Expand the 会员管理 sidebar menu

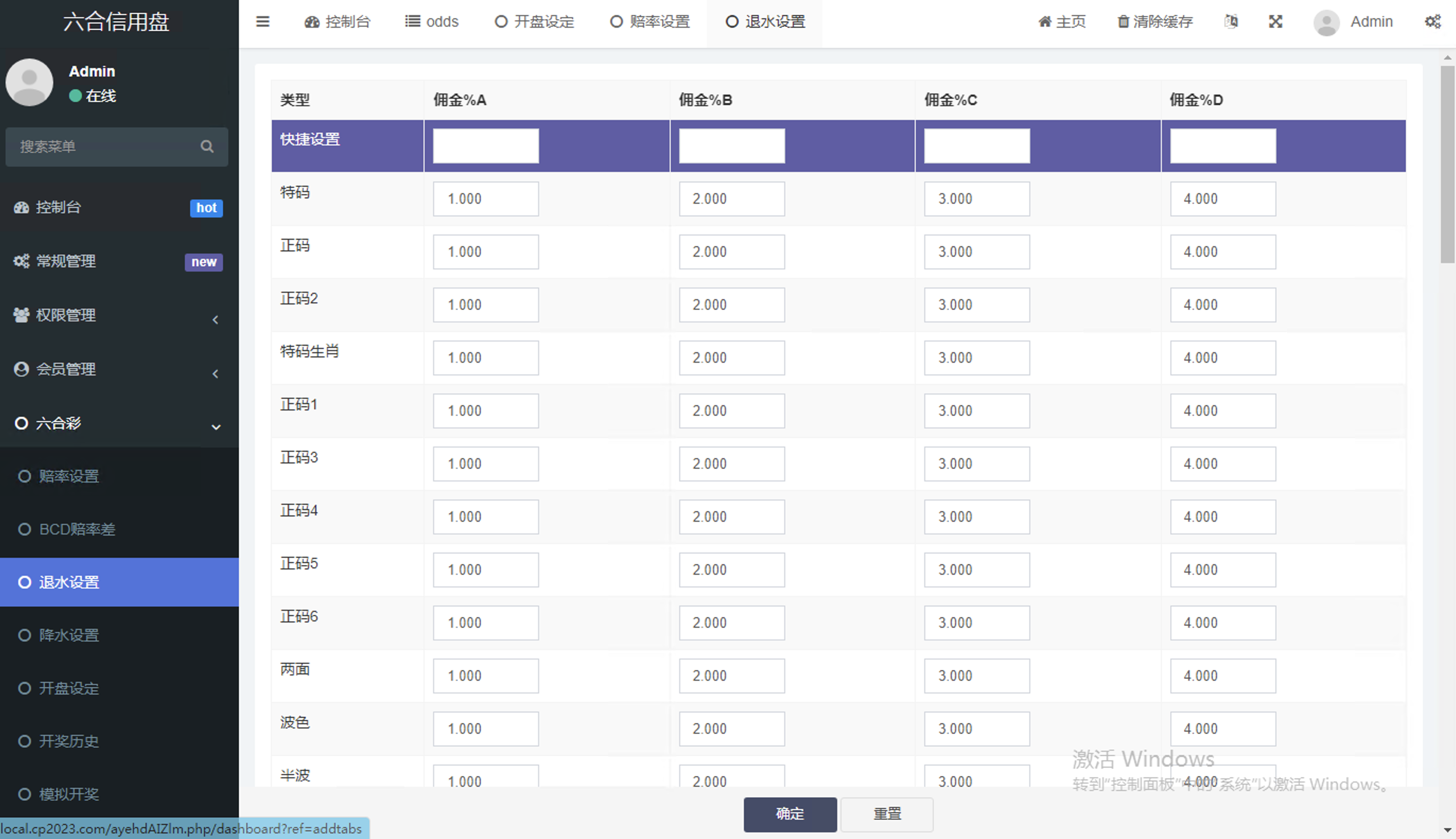pos(119,369)
